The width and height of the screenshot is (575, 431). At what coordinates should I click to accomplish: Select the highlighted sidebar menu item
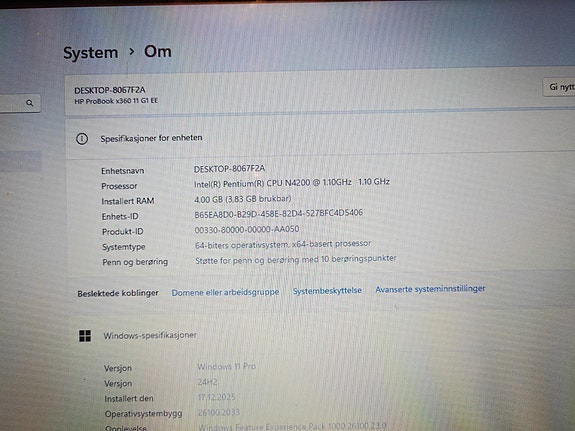(x=21, y=161)
